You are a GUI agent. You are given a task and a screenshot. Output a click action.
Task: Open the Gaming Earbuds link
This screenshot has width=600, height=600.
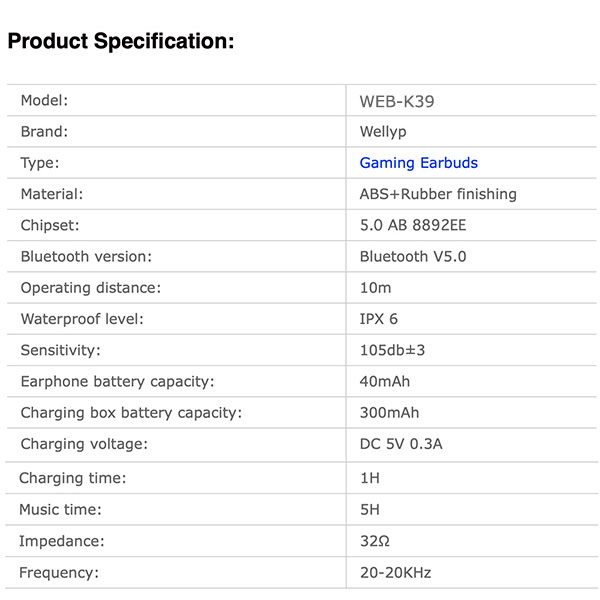419,163
